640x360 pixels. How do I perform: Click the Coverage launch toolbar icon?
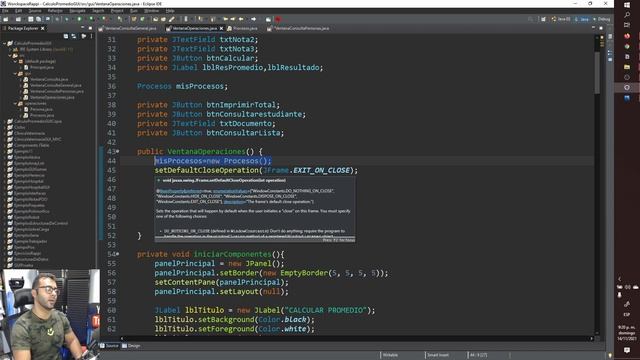click(92, 19)
